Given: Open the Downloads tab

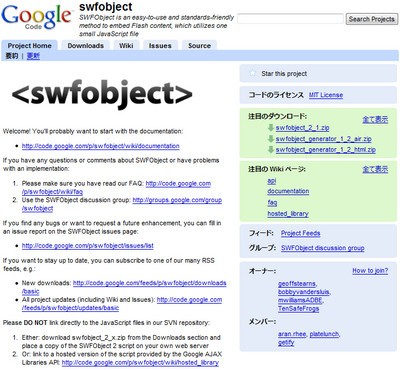Looking at the screenshot, I should click(x=85, y=46).
